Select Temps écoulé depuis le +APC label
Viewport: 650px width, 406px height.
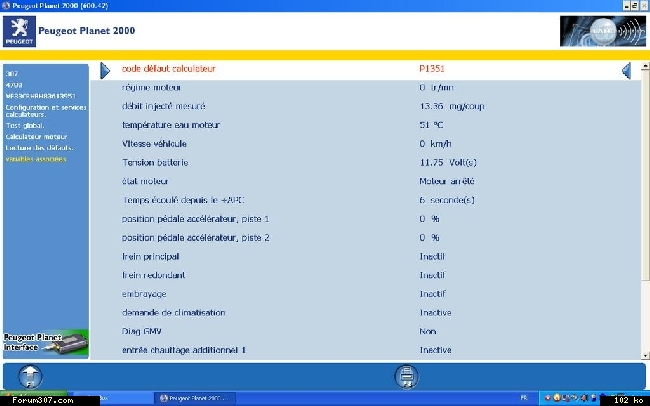click(183, 200)
